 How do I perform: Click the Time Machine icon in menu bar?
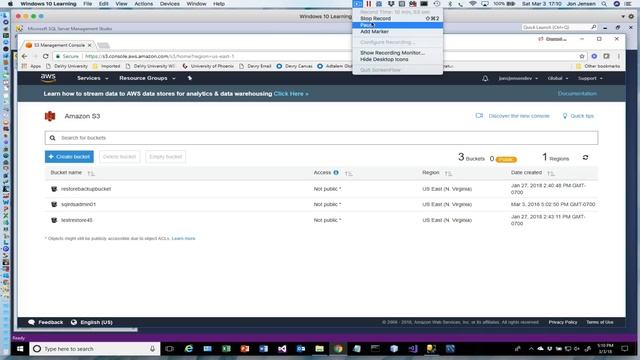pyautogui.click(x=437, y=4)
